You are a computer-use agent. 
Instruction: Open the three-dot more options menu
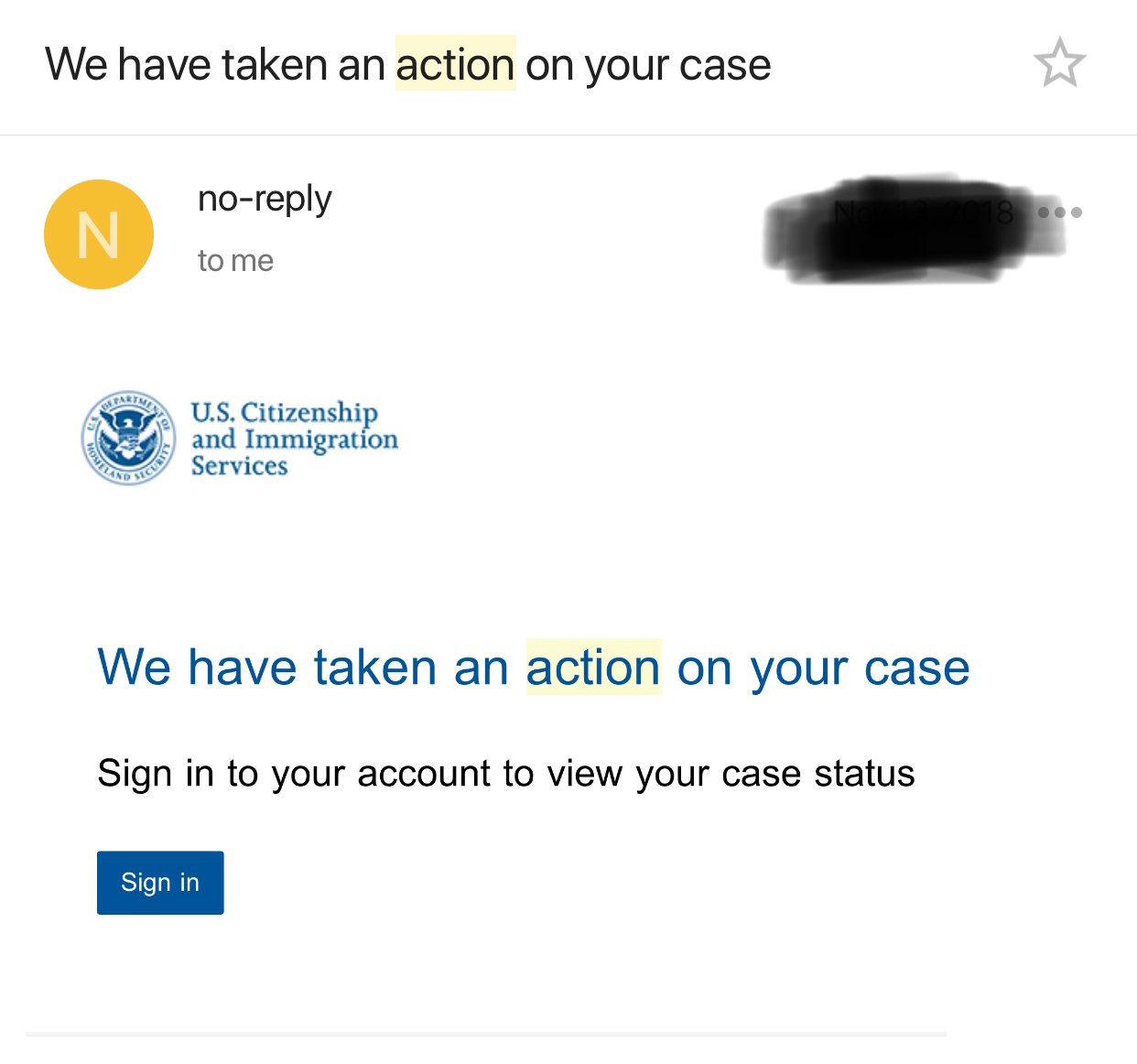(1060, 212)
